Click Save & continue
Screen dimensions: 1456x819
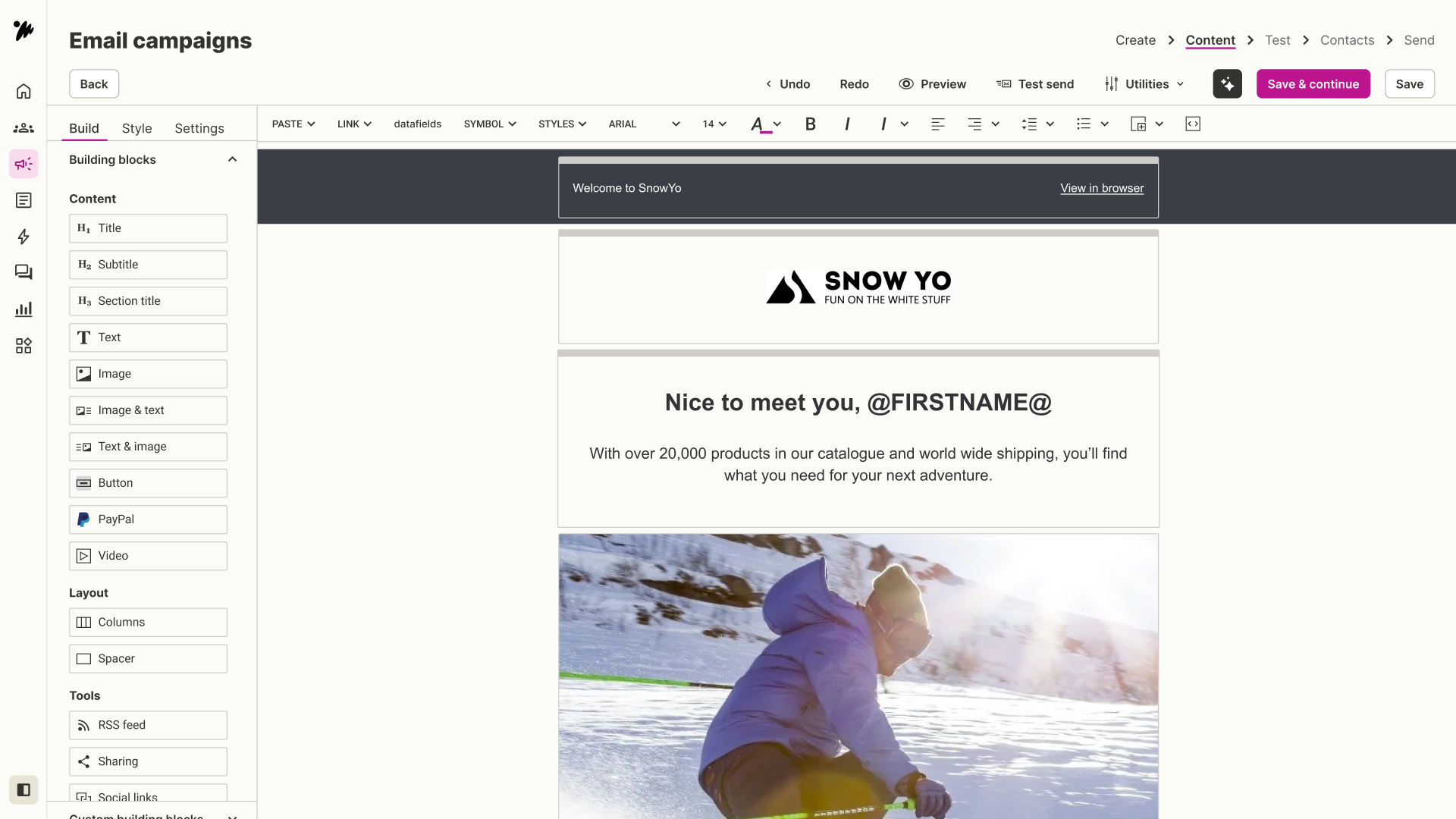1313,84
